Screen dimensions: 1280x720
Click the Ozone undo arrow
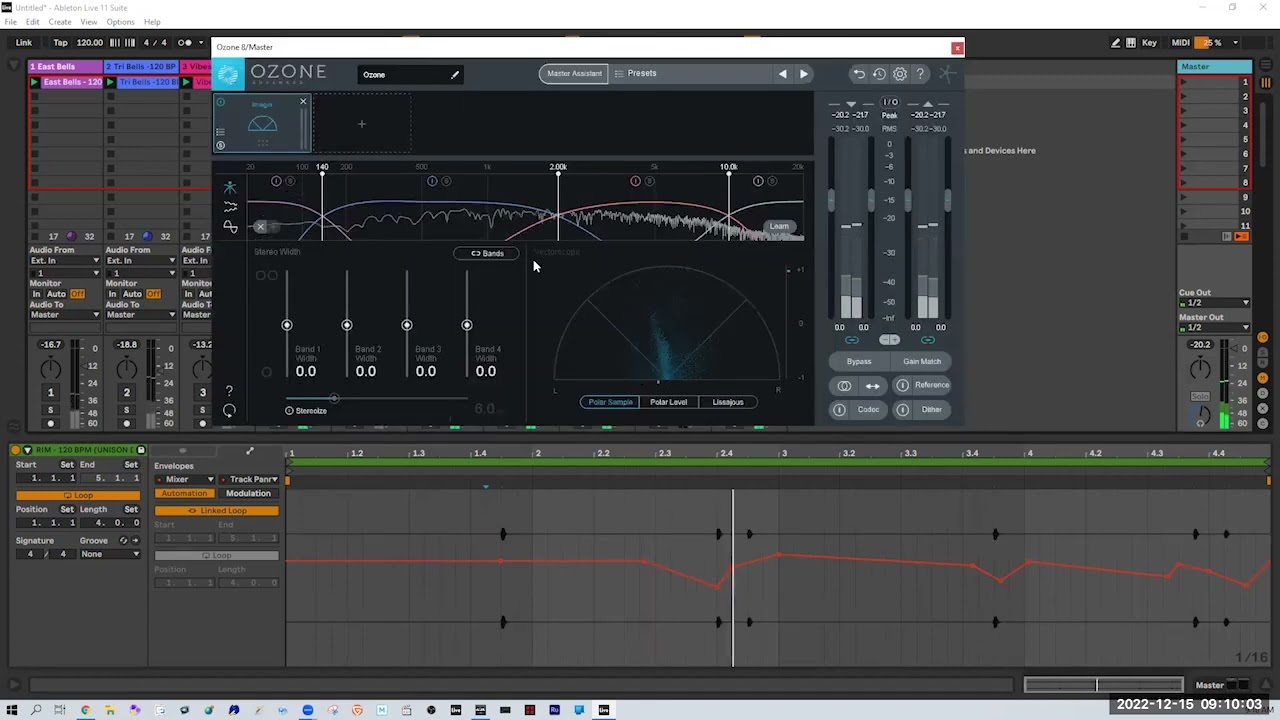coord(858,74)
